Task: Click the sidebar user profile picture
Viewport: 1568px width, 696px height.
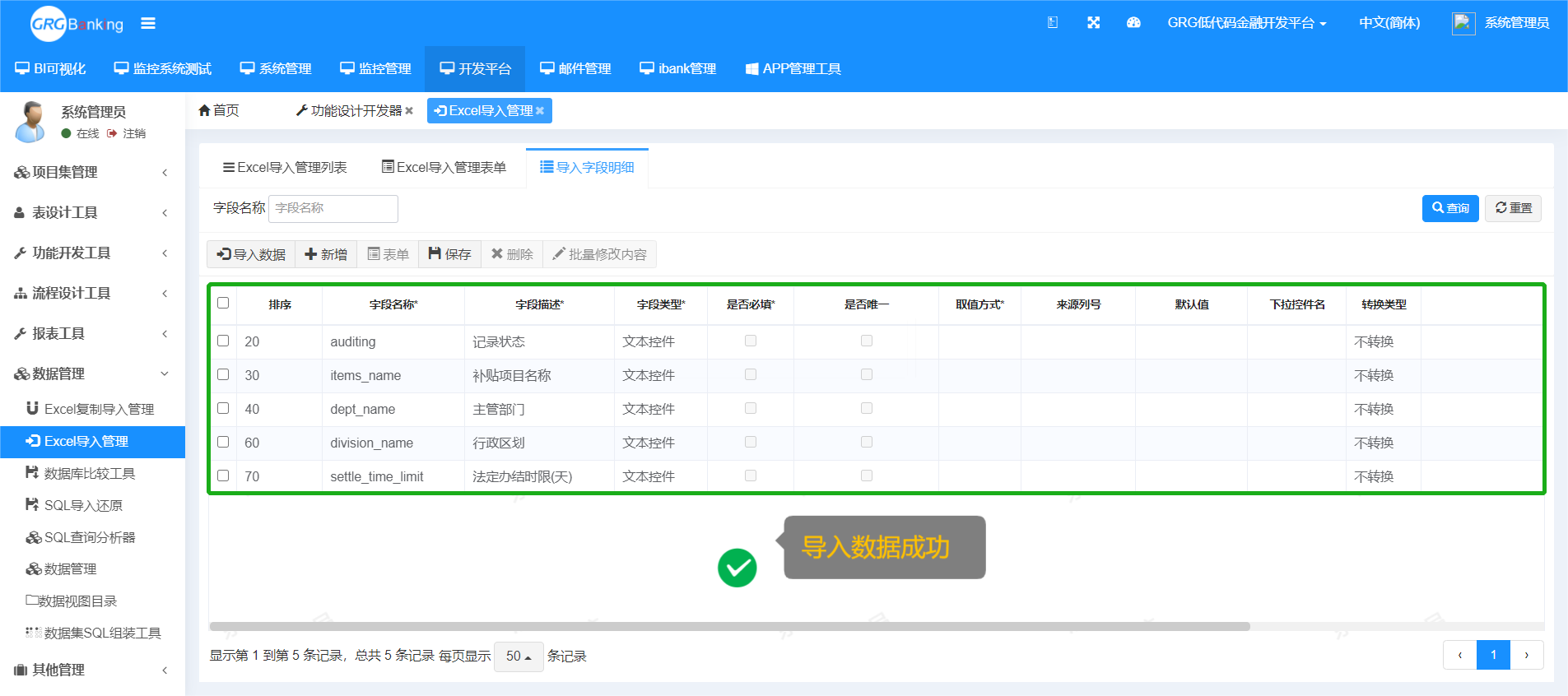Action: 30,122
